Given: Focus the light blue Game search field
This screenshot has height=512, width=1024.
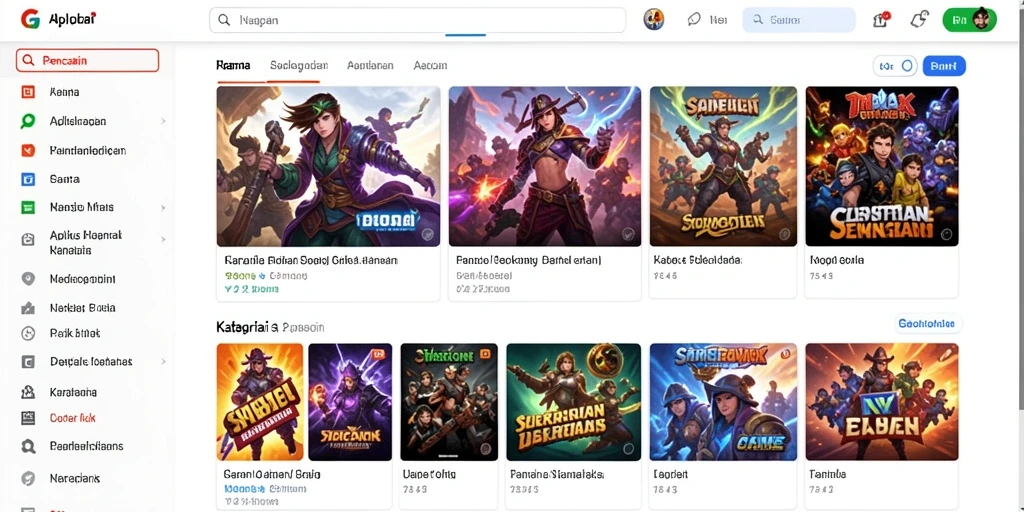Looking at the screenshot, I should pos(799,20).
